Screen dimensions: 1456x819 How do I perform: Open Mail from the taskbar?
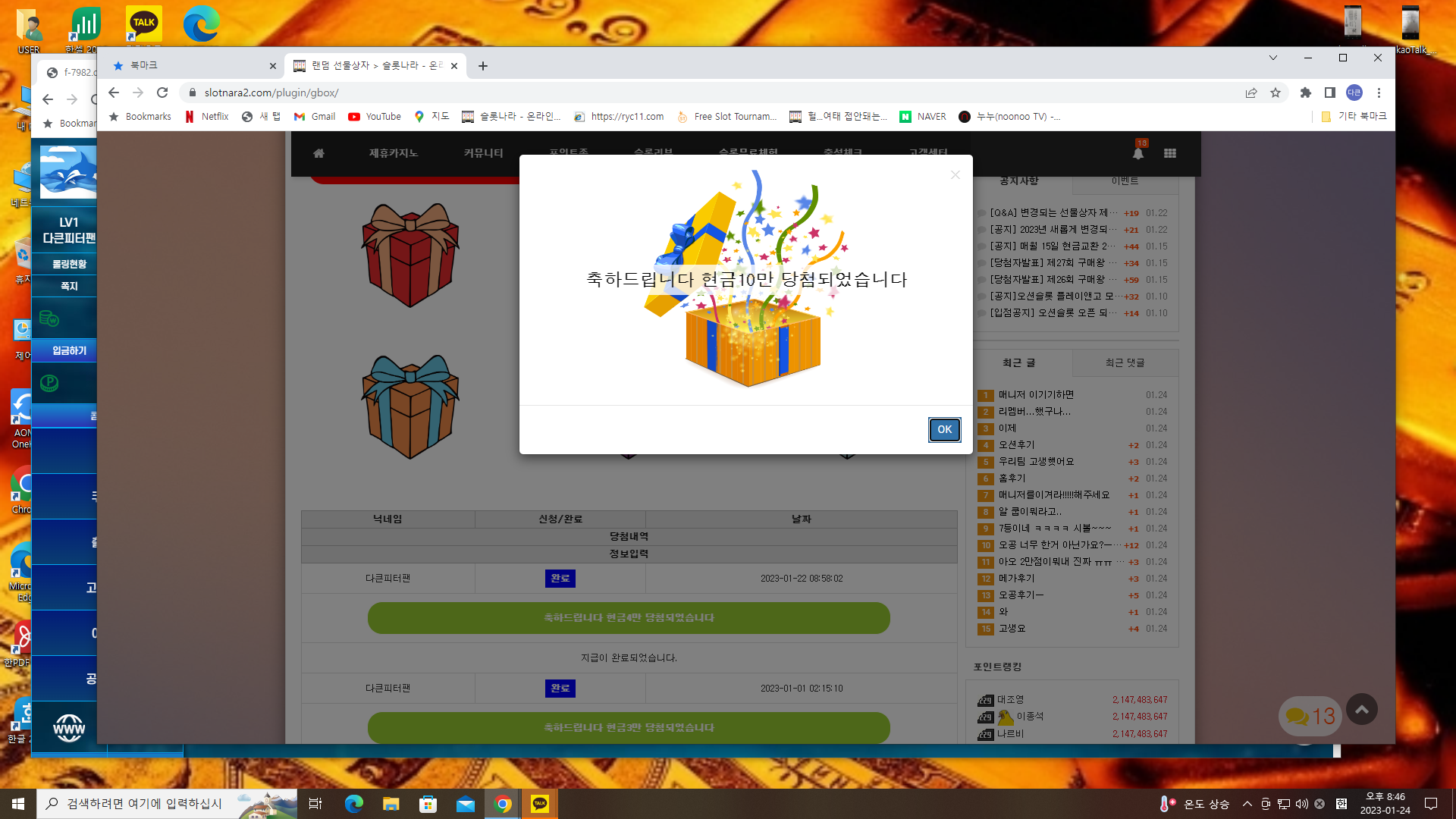pos(466,804)
